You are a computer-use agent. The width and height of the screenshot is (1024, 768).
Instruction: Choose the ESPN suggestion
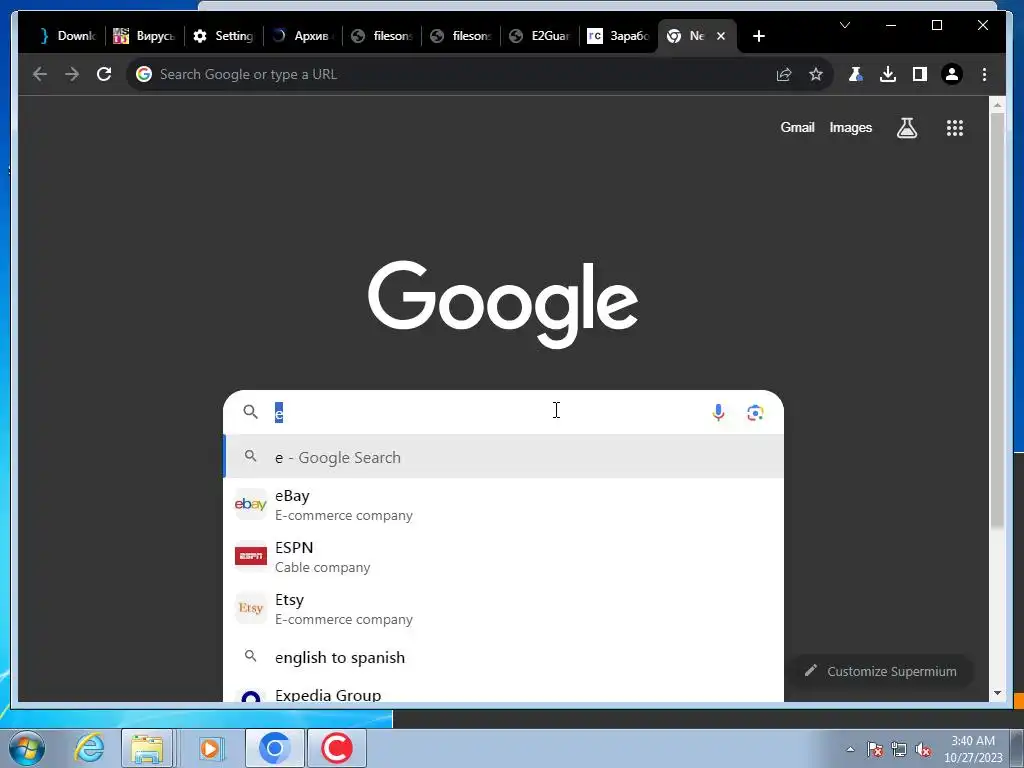click(503, 556)
